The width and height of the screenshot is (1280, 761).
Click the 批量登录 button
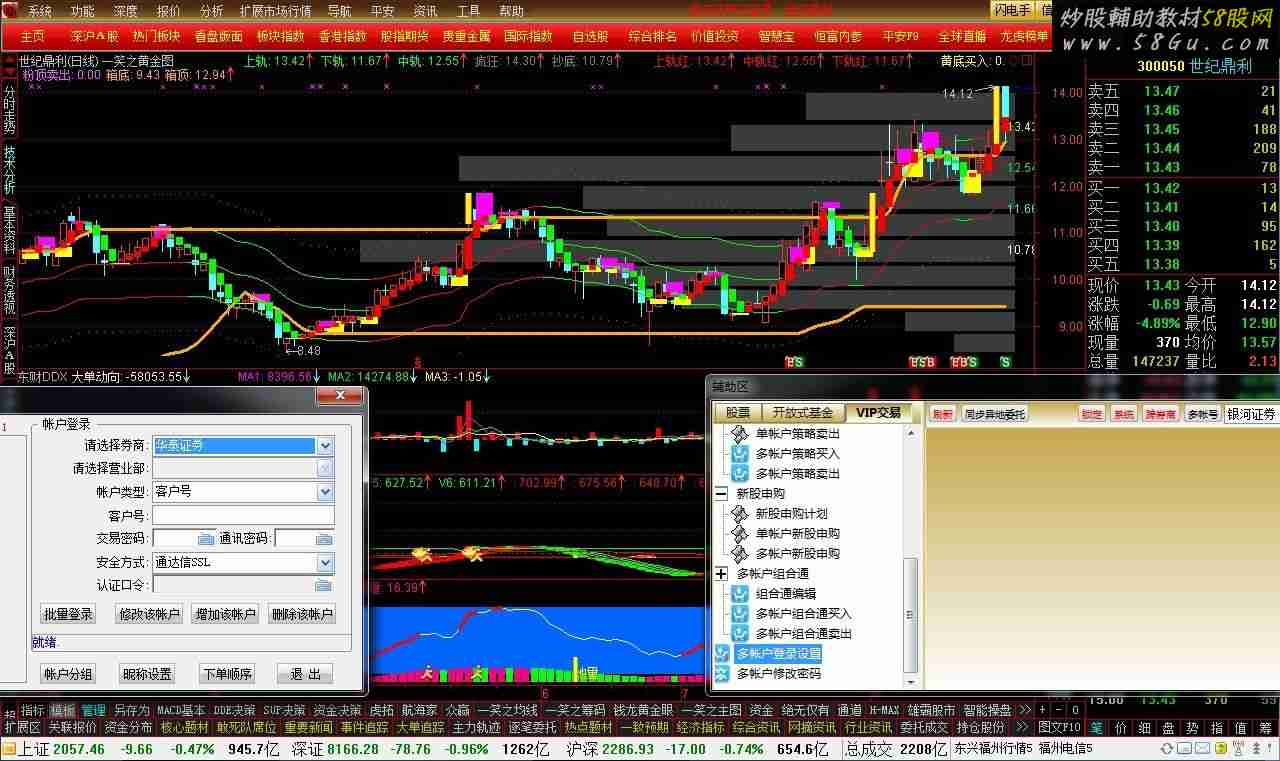tap(68, 614)
